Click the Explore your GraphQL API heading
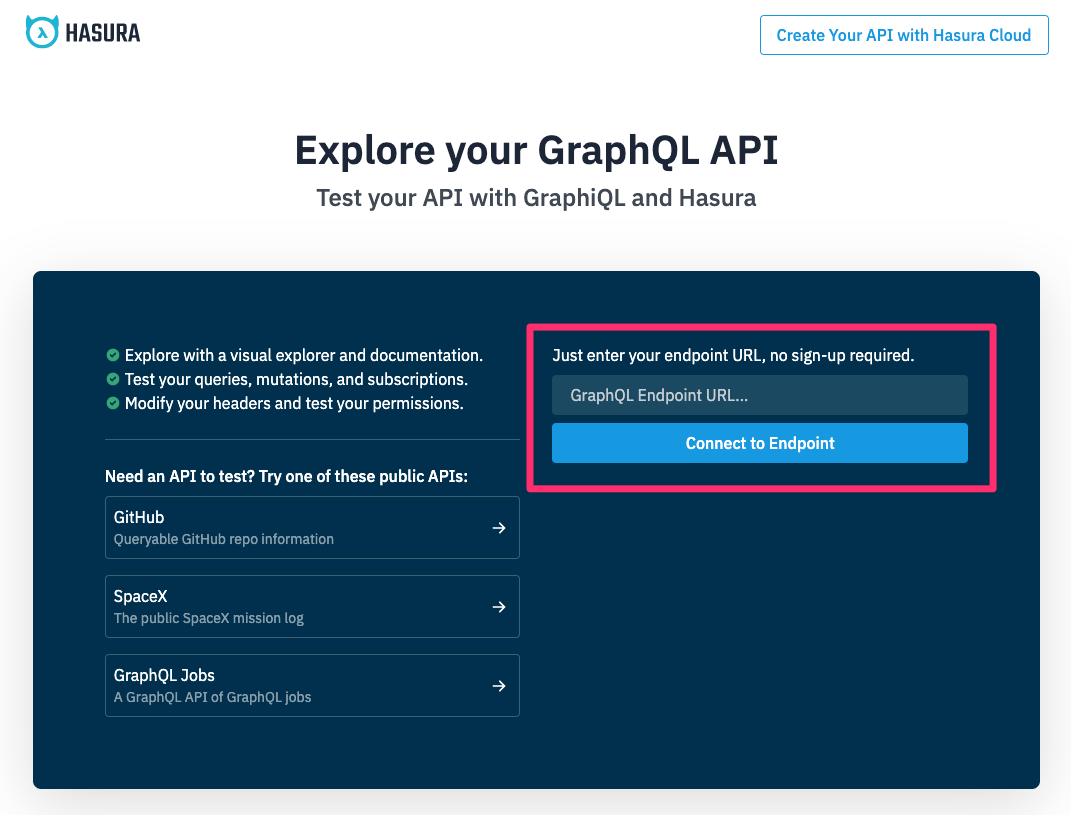1071x815 pixels. [536, 150]
